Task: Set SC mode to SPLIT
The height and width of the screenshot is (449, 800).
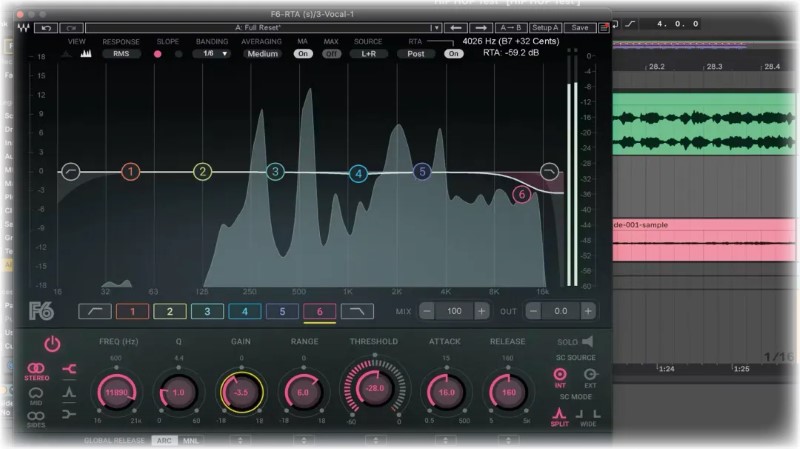Action: pyautogui.click(x=560, y=417)
